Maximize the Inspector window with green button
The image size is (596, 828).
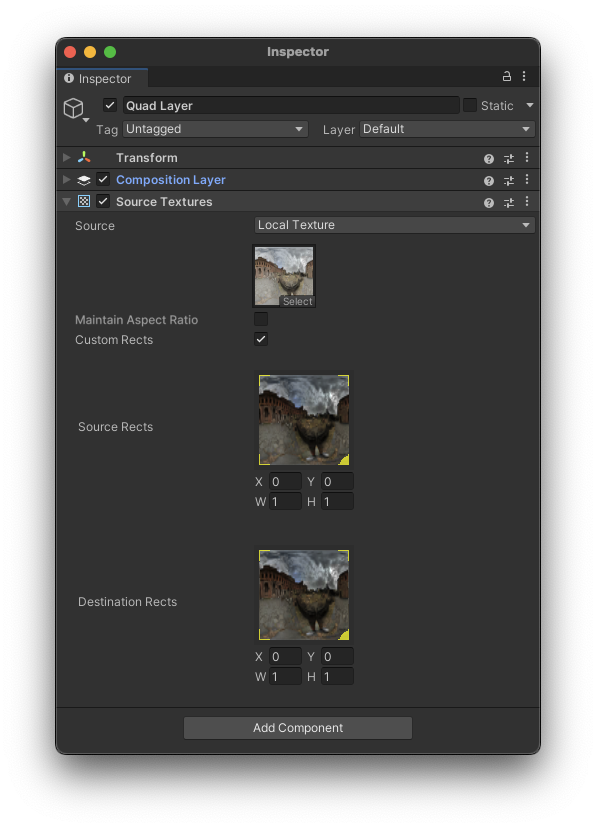[x=110, y=52]
